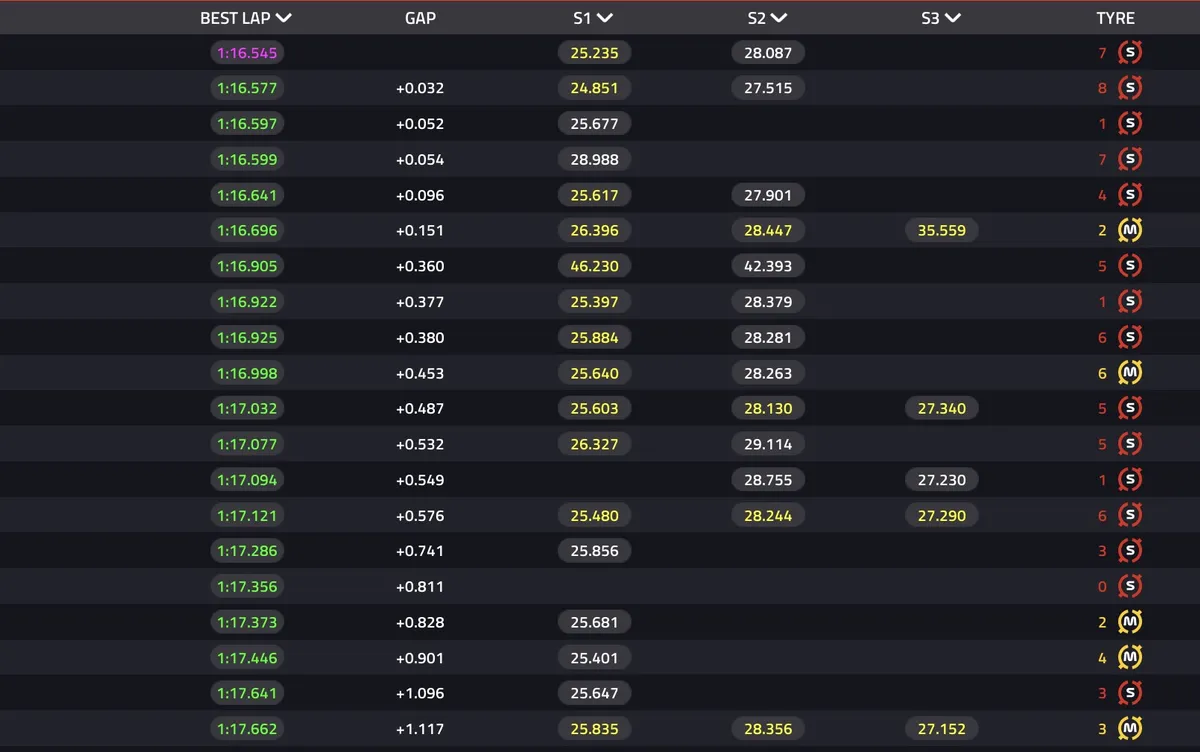Click the soft tyre icon in the 1:17.121 row
This screenshot has height=752, width=1200.
pos(1130,515)
